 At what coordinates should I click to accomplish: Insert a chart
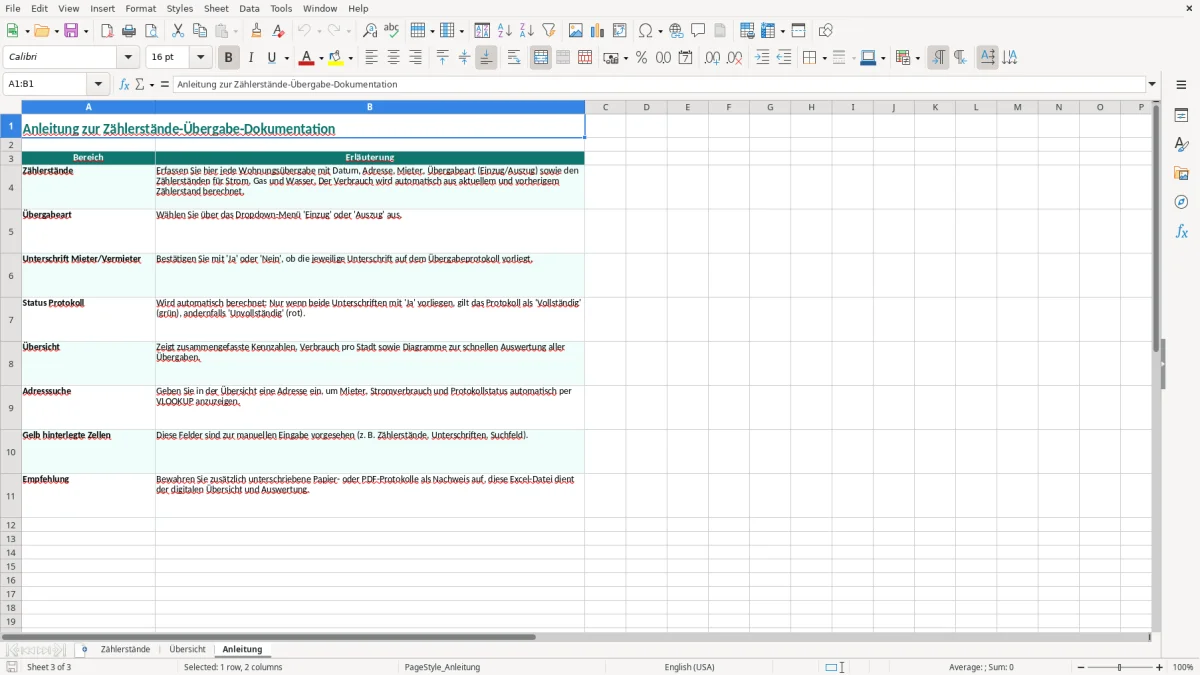coord(598,31)
